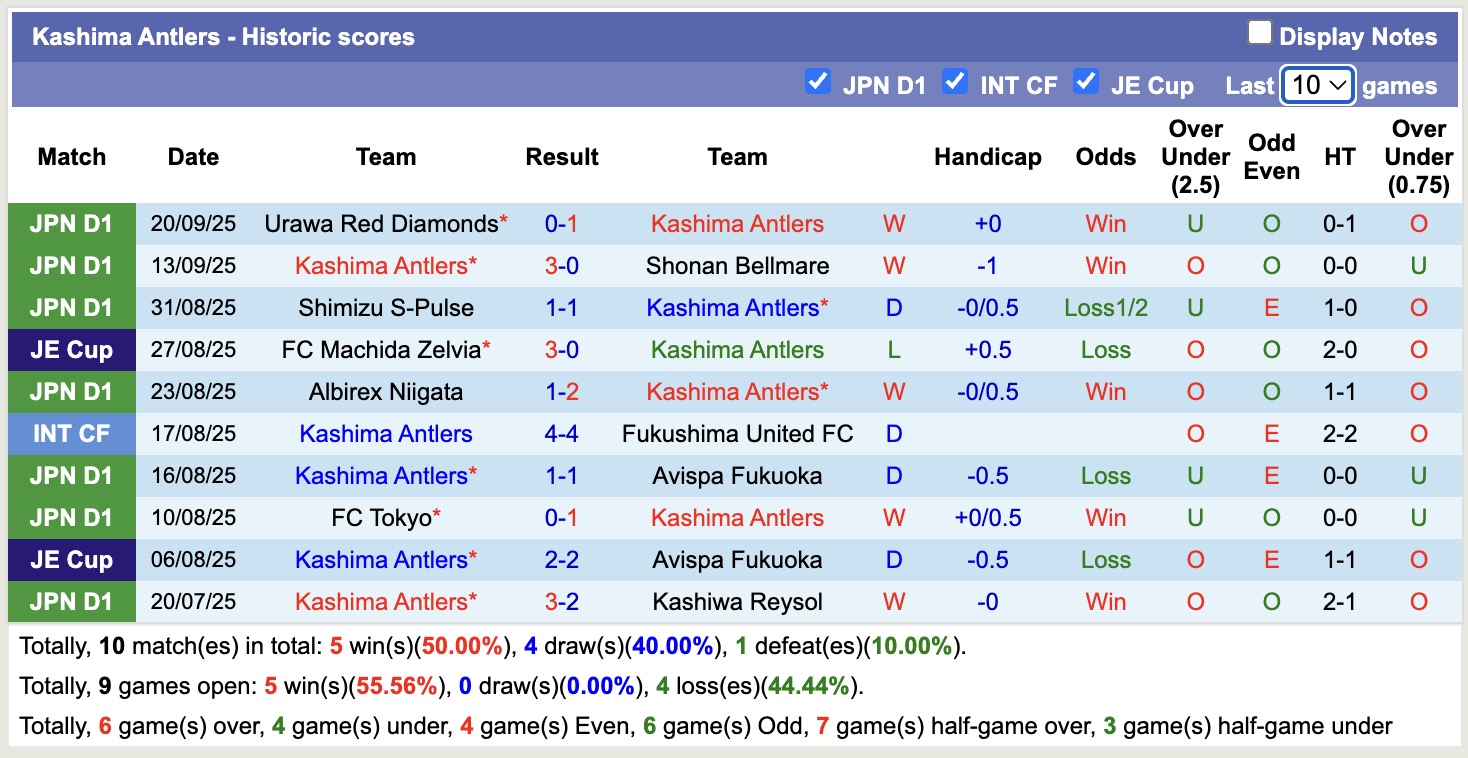
Task: Click the Albirex Niigata team name
Action: tap(385, 392)
